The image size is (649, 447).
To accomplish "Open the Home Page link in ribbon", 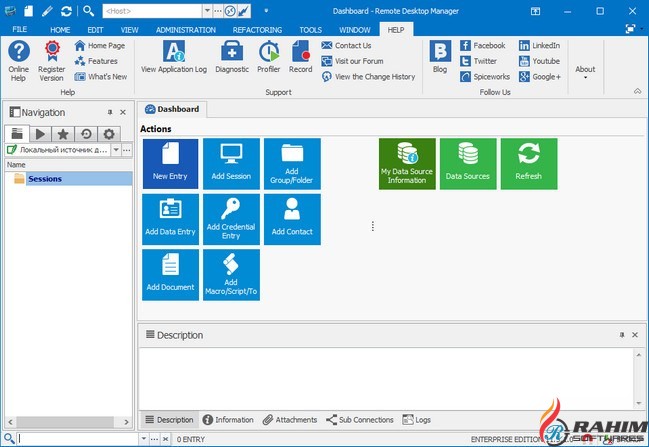I will pyautogui.click(x=100, y=46).
